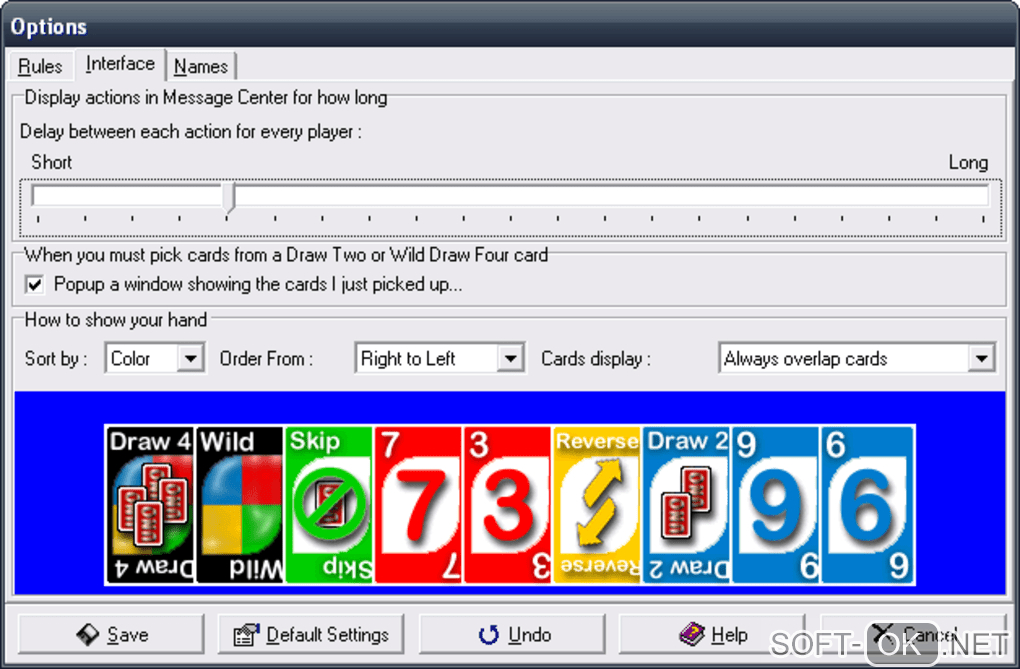Click the Undo button
1020x669 pixels.
point(512,634)
